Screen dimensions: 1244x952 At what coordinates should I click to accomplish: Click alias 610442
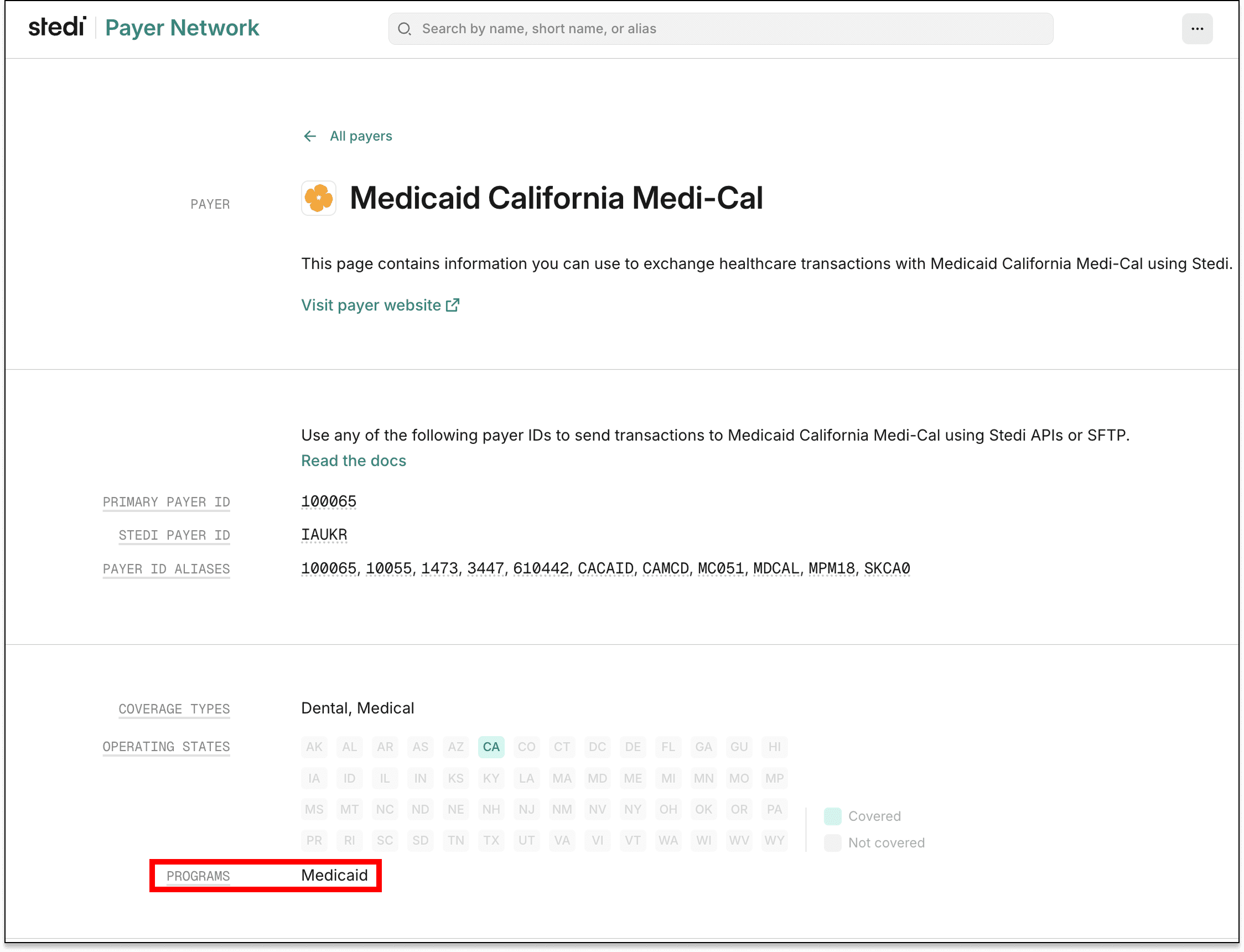click(541, 568)
